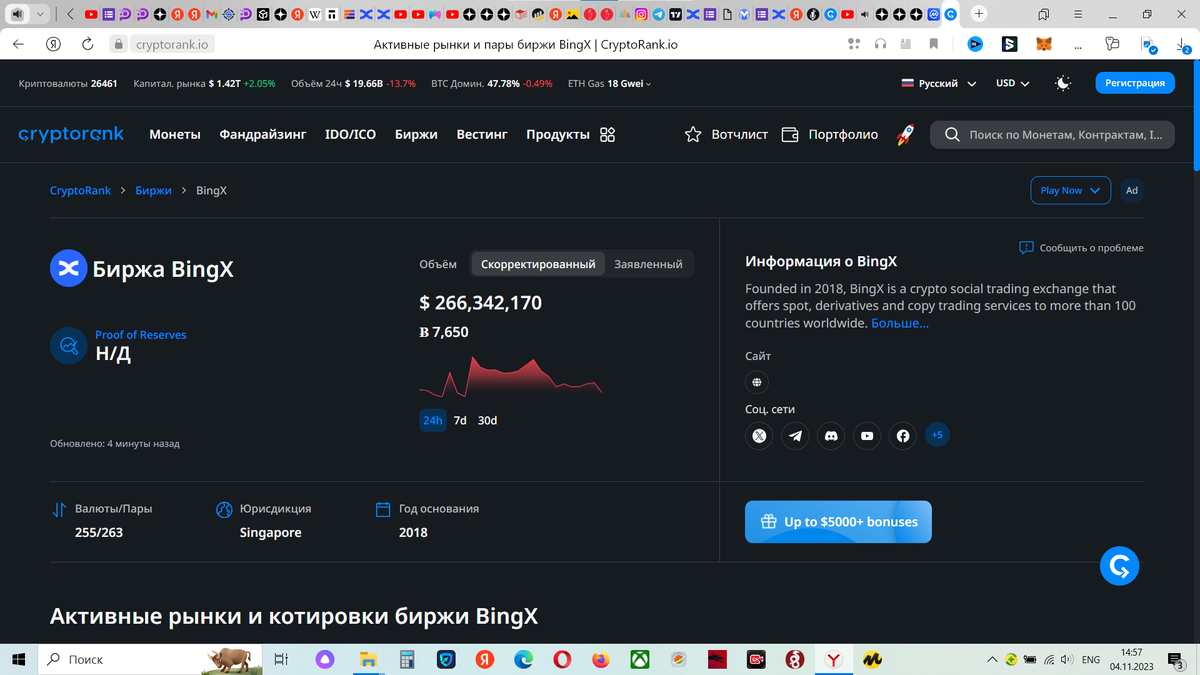Click the floating chat widget icon
This screenshot has height=675, width=1200.
pyautogui.click(x=1119, y=566)
